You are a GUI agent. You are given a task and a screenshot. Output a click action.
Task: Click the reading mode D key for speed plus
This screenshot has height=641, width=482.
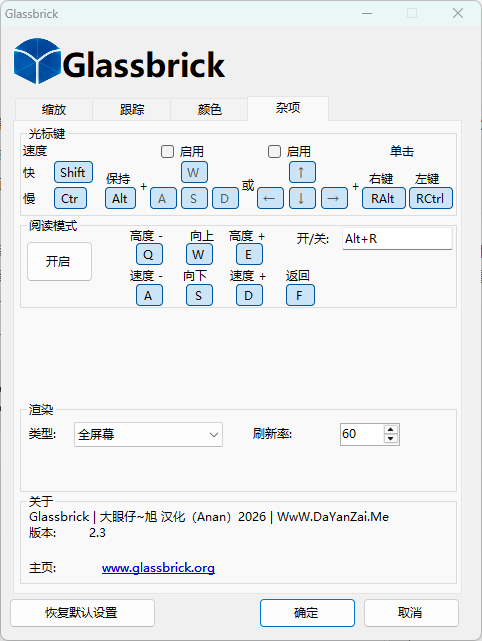(249, 295)
